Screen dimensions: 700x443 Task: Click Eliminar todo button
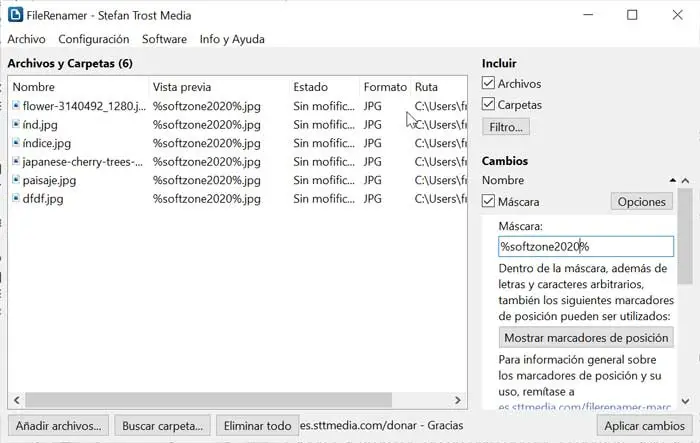[258, 426]
